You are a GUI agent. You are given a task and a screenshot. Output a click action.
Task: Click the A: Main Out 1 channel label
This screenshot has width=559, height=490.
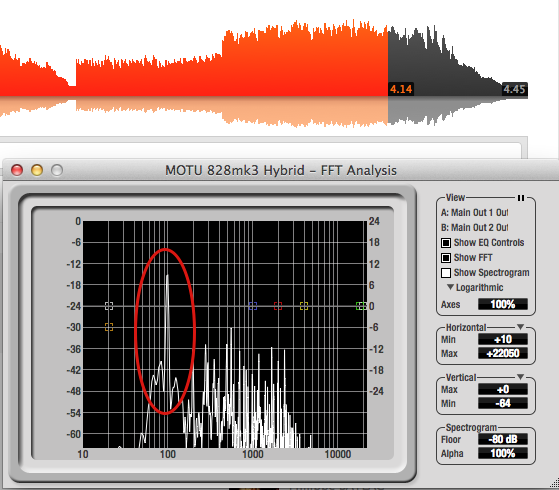475,213
